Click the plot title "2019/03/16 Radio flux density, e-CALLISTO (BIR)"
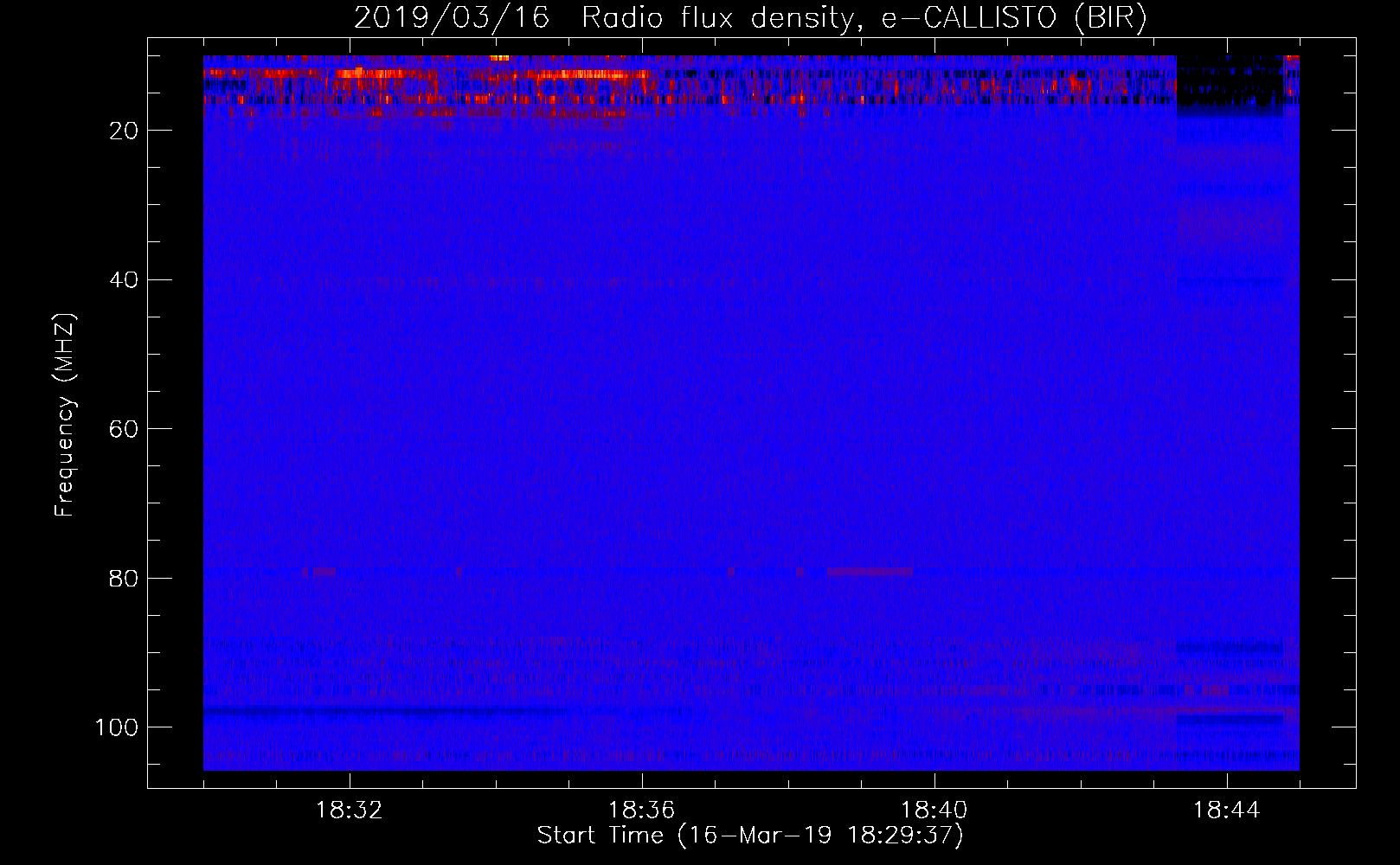Viewport: 1400px width, 865px height. click(750, 17)
